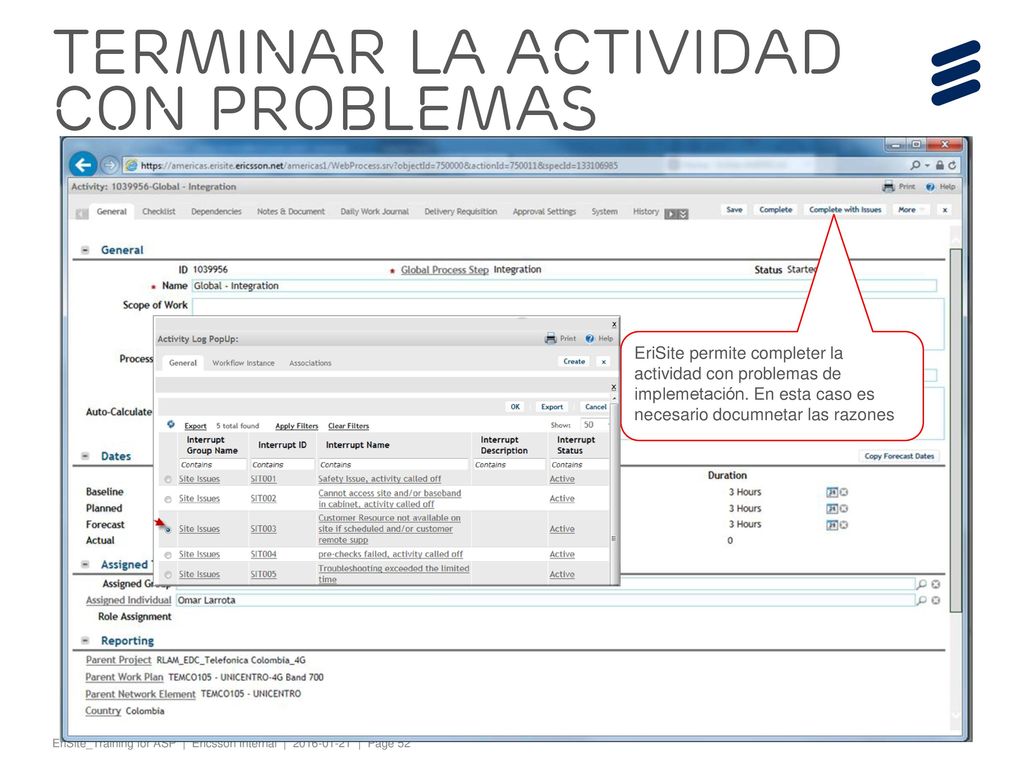Open Help in Activity Log PopUp
Screen dimensions: 1024x768
point(599,338)
